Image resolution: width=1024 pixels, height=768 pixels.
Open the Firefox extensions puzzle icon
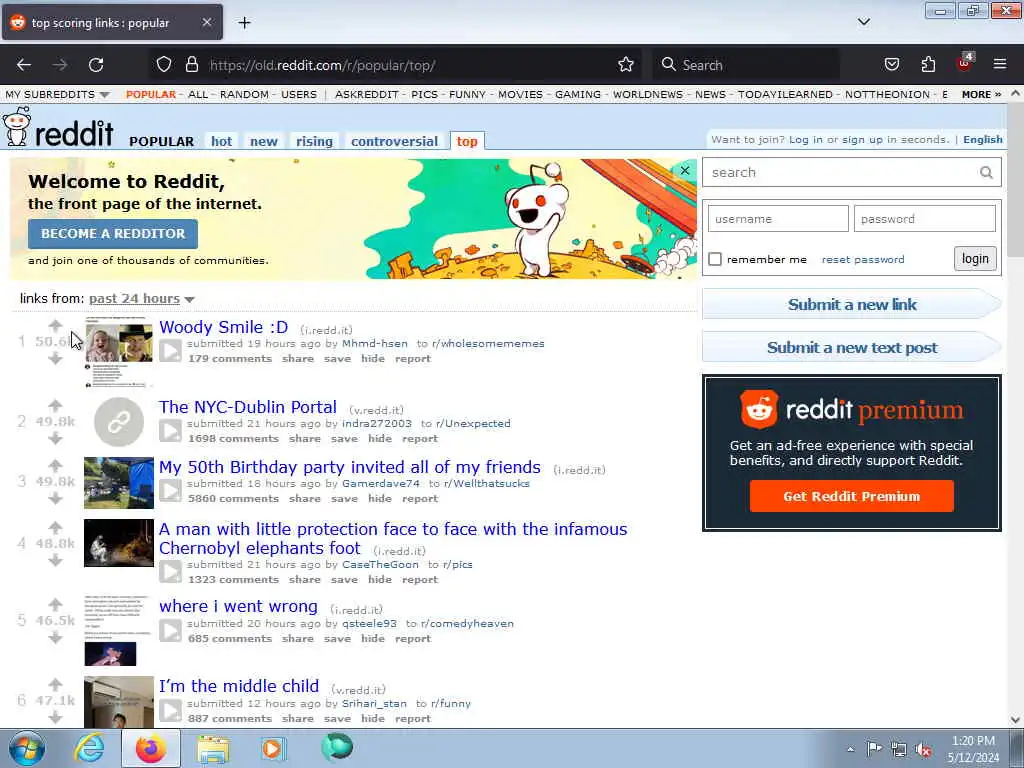[928, 65]
